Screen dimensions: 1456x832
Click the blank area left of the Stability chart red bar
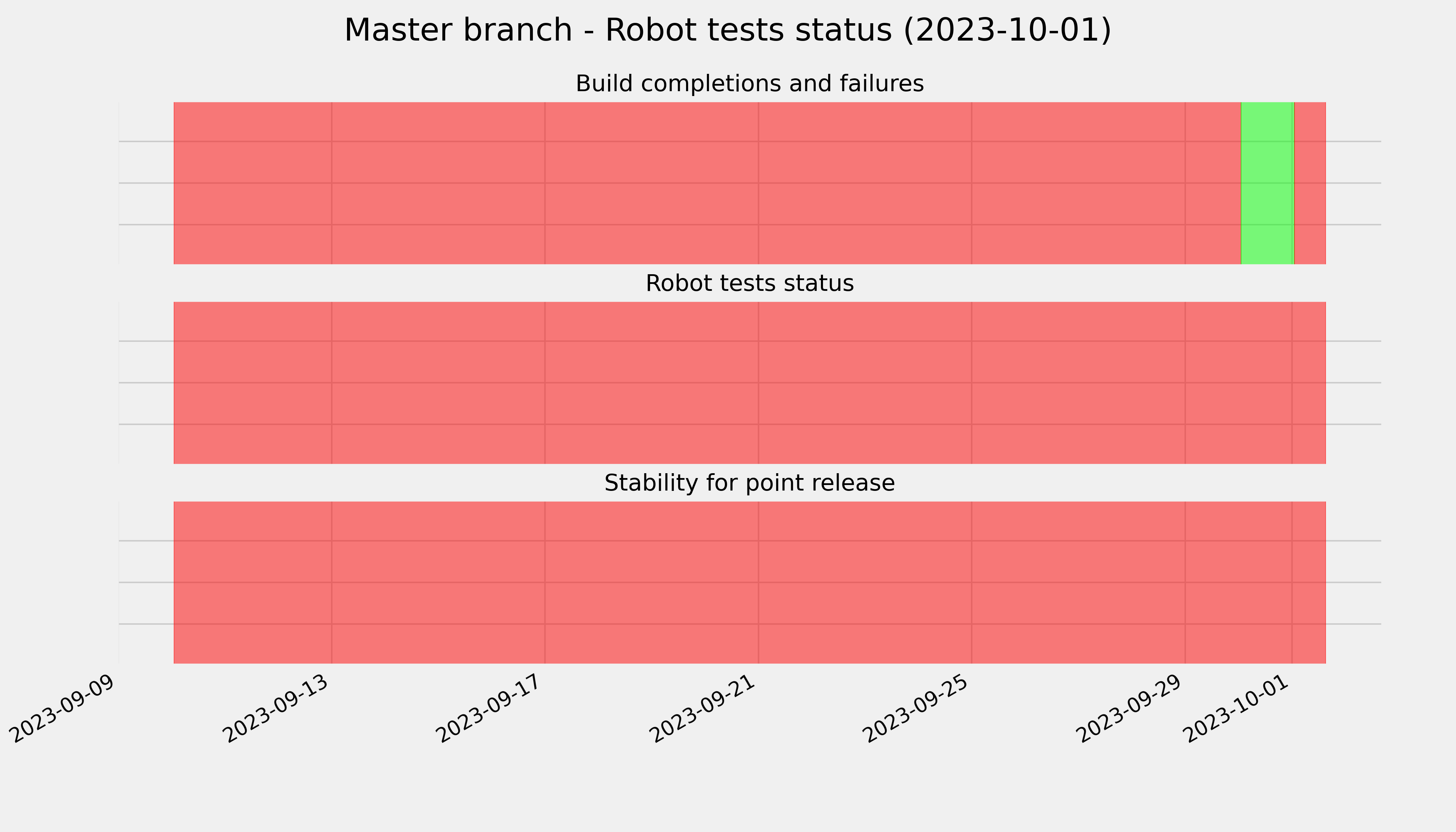click(146, 583)
